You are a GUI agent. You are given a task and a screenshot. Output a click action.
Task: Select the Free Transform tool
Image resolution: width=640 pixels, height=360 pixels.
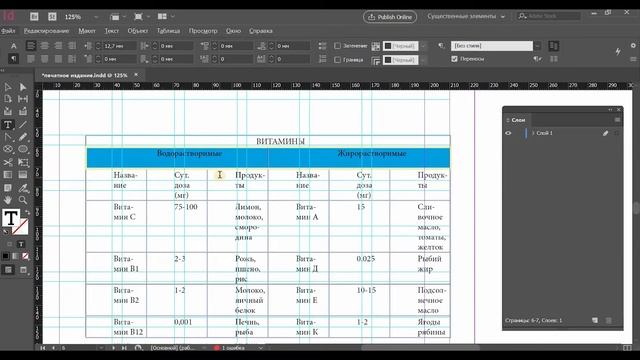pyautogui.click(x=23, y=162)
